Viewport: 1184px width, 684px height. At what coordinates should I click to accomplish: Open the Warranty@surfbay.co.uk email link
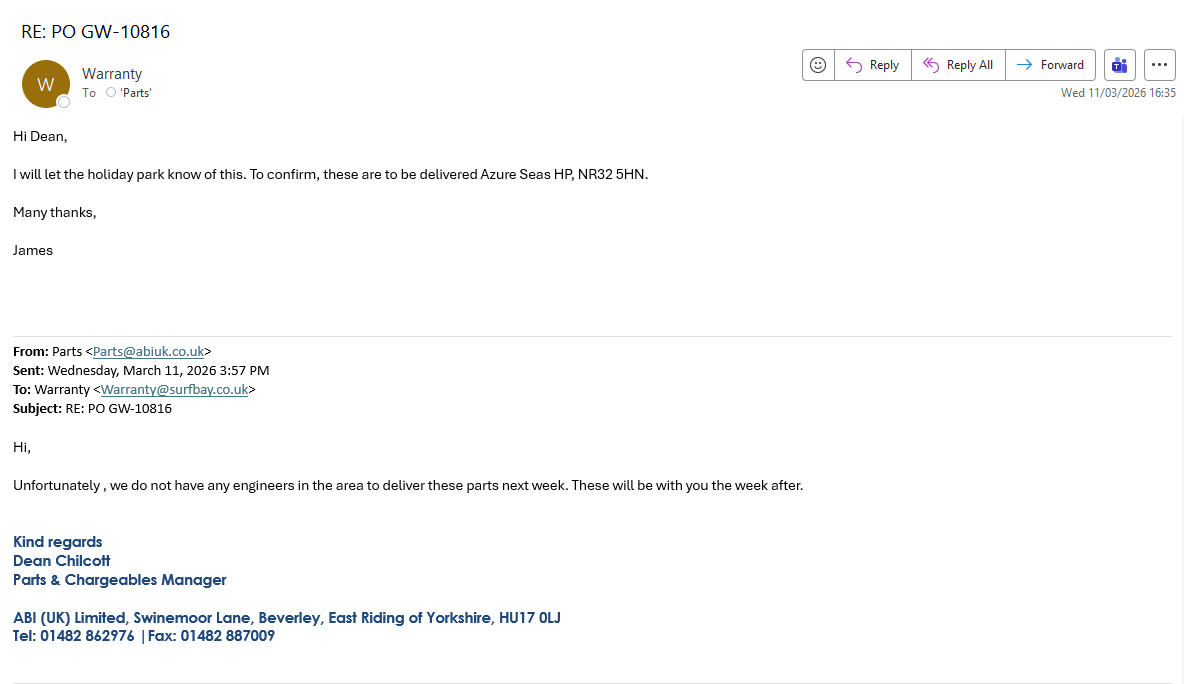click(x=174, y=389)
